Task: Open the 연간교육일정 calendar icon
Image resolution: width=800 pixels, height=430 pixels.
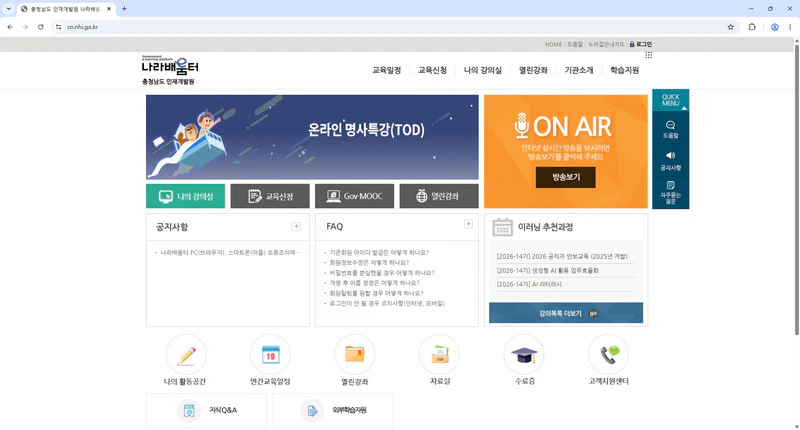Action: pyautogui.click(x=270, y=355)
